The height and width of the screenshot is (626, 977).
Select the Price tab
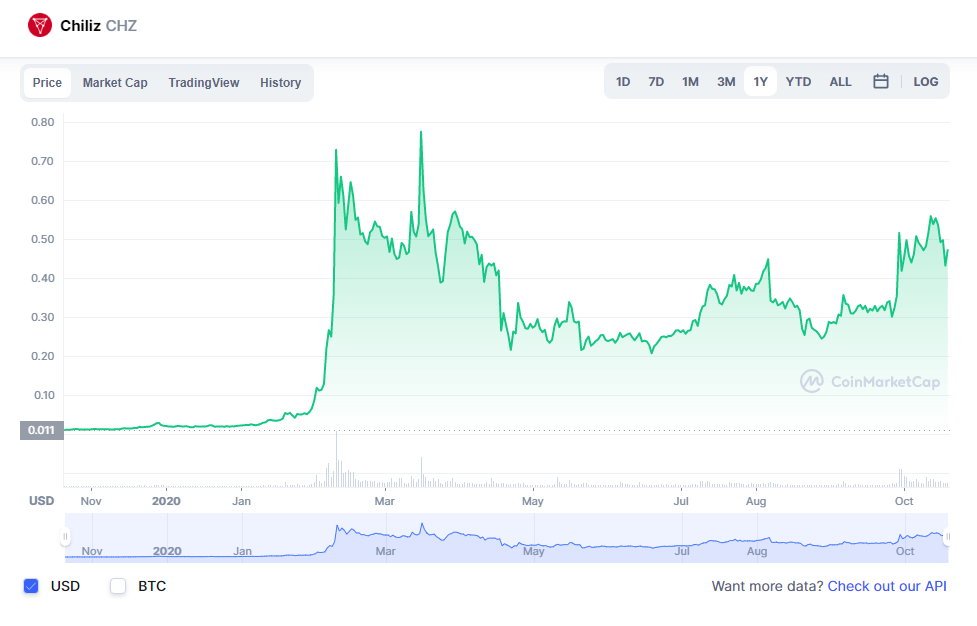tap(47, 83)
